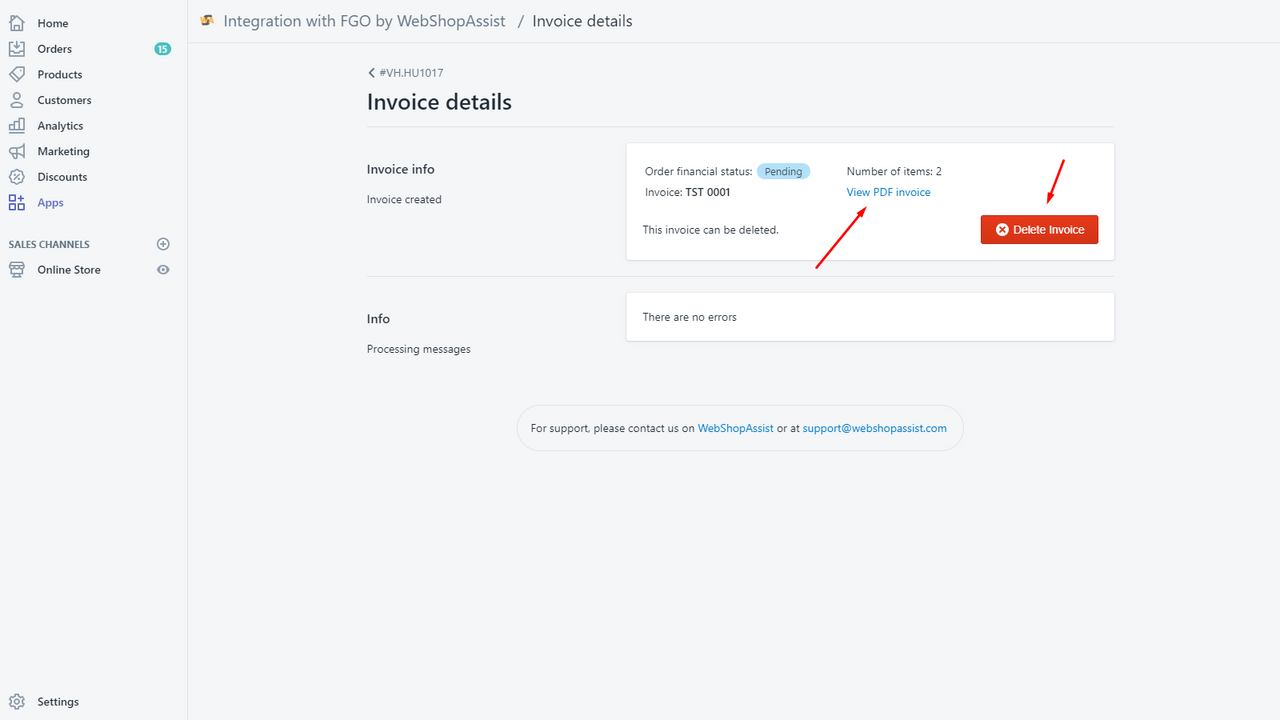The image size is (1280, 720).
Task: Open the Customers person icon
Action: pyautogui.click(x=16, y=100)
